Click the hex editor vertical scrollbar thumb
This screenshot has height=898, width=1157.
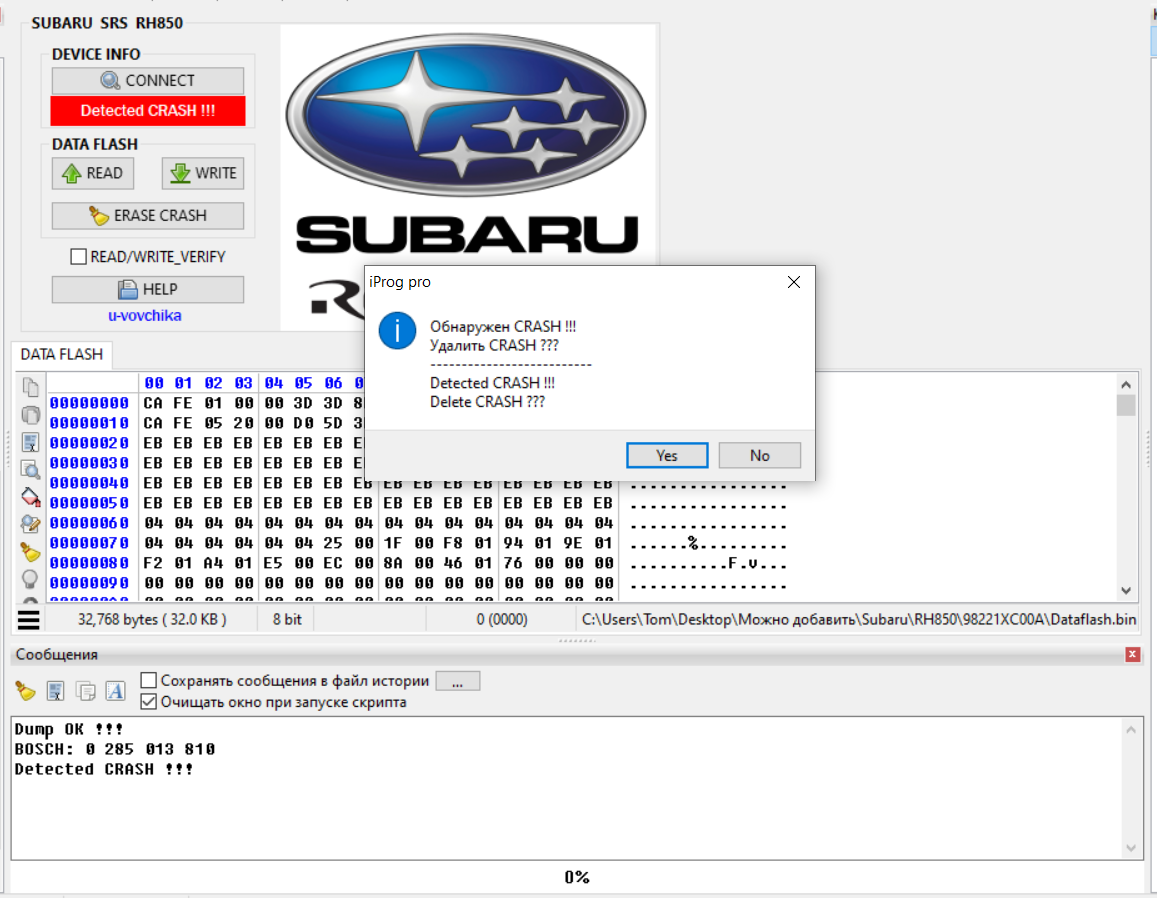(x=1126, y=405)
